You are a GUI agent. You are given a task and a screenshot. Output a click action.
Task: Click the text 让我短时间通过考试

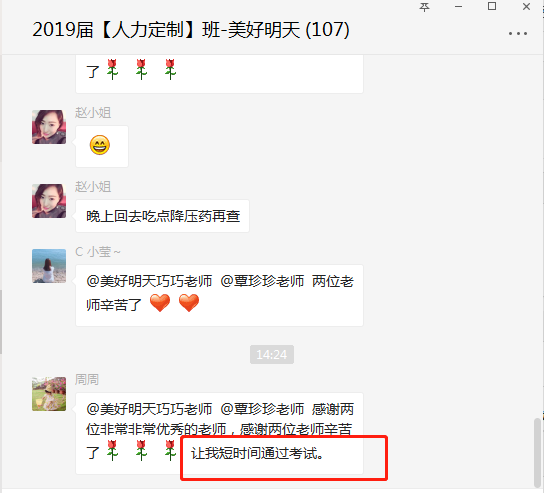(x=257, y=453)
